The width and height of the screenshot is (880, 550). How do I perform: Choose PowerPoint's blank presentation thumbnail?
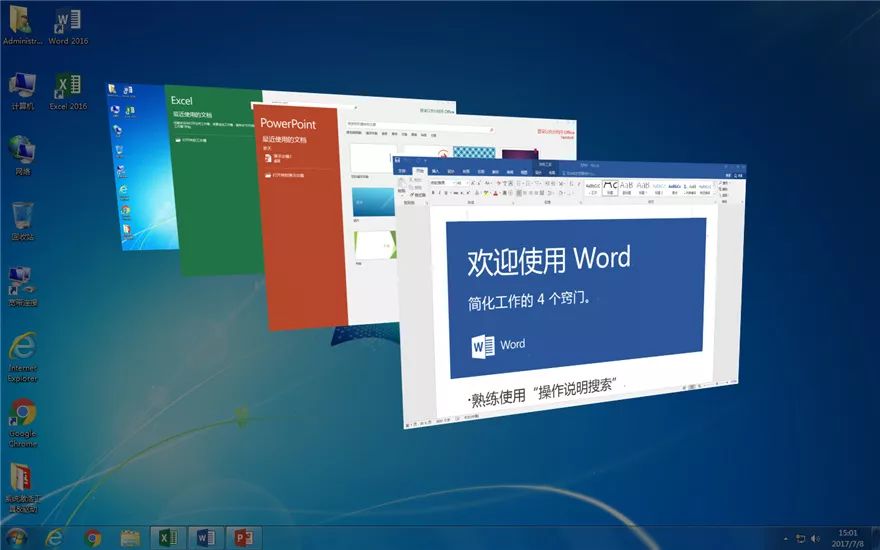(x=373, y=159)
